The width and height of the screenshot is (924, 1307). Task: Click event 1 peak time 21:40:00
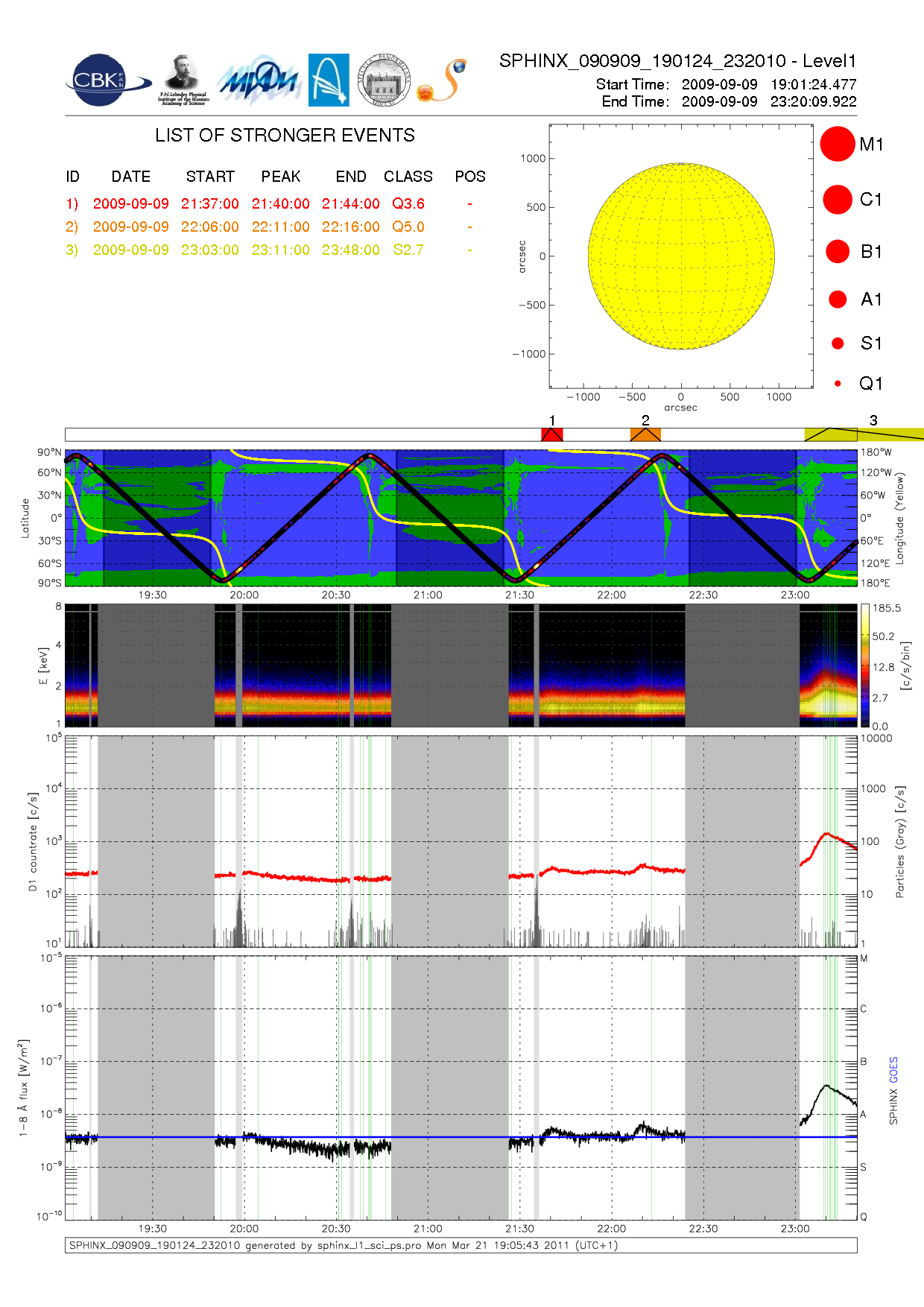pyautogui.click(x=280, y=203)
